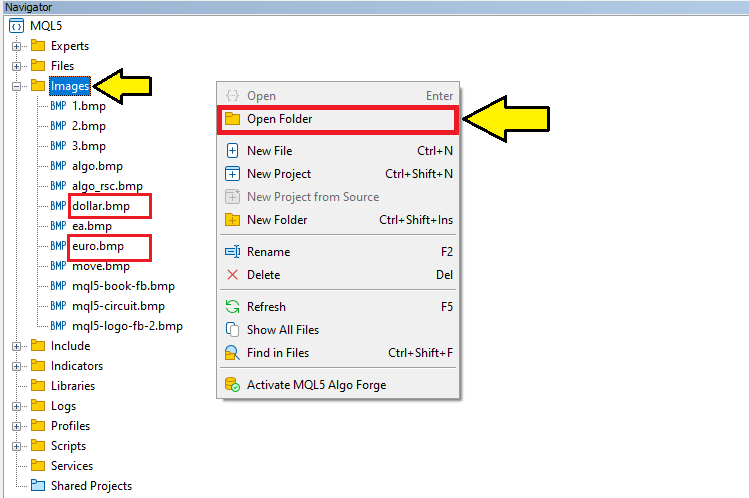Screen dimensions: 749x498
Task: Click the Libraries folder icon
Action: pos(38,385)
